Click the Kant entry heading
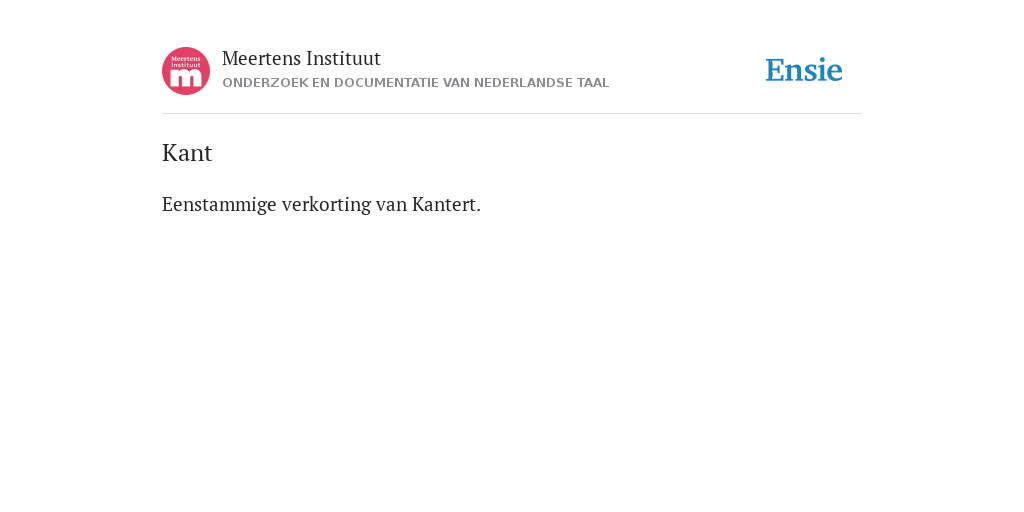 (x=187, y=153)
